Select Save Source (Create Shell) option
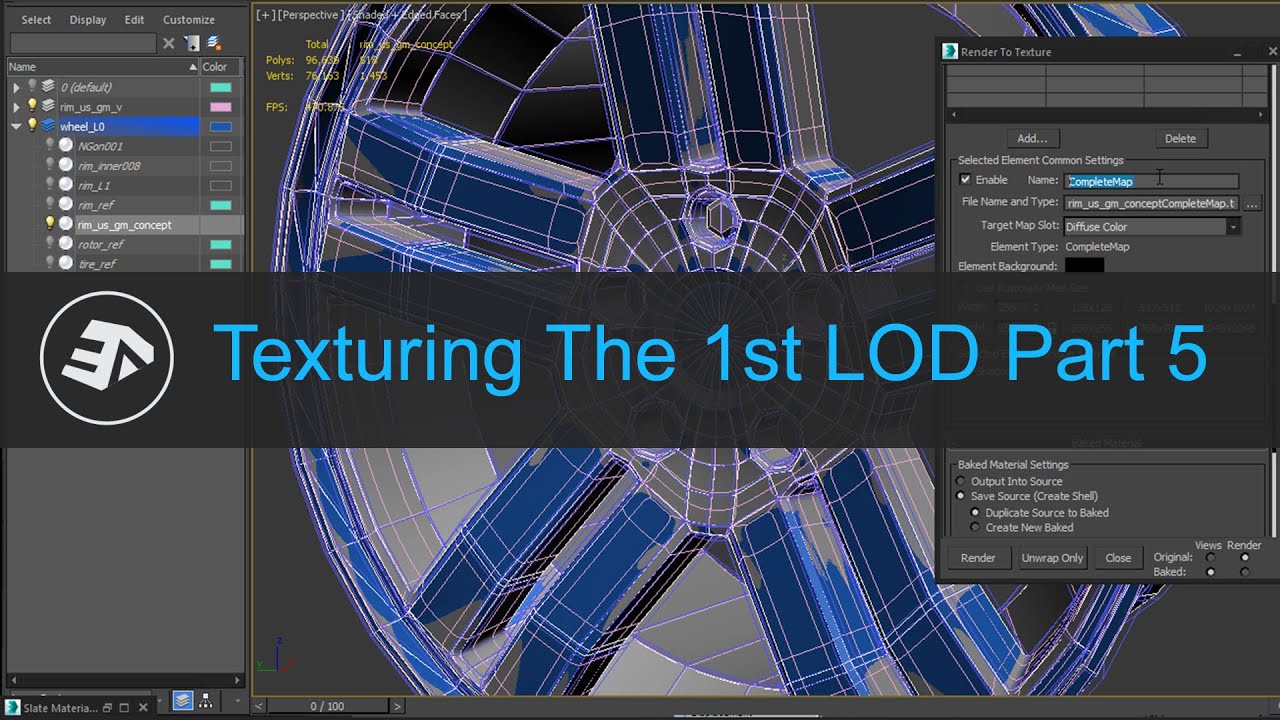Viewport: 1280px width, 720px height. (x=961, y=496)
